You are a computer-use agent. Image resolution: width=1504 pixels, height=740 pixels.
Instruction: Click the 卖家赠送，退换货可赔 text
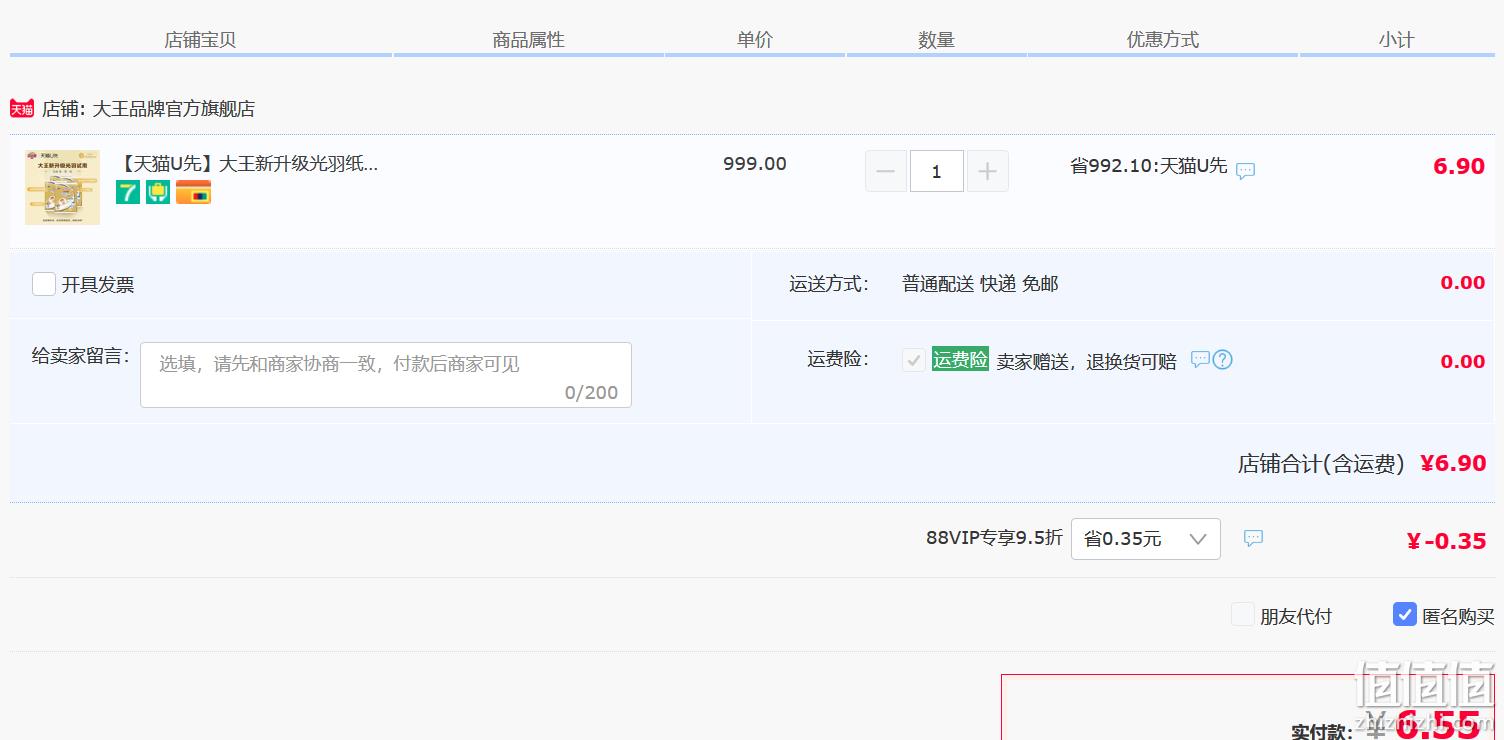click(x=1087, y=362)
